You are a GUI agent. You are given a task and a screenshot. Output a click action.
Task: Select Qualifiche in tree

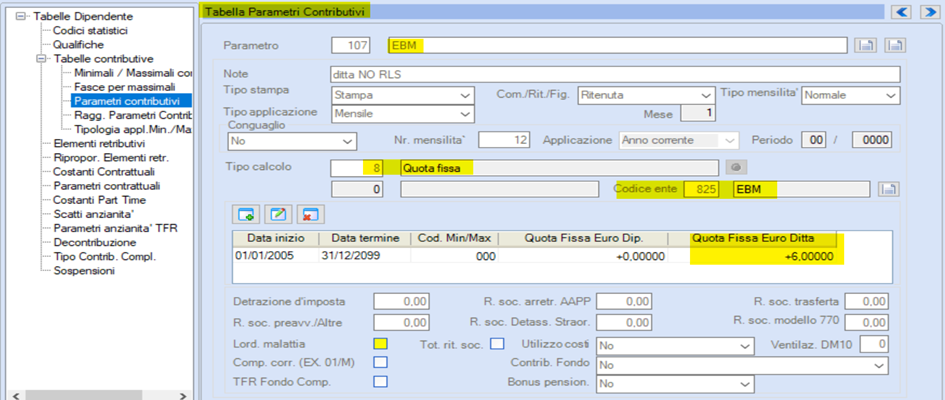click(78, 45)
